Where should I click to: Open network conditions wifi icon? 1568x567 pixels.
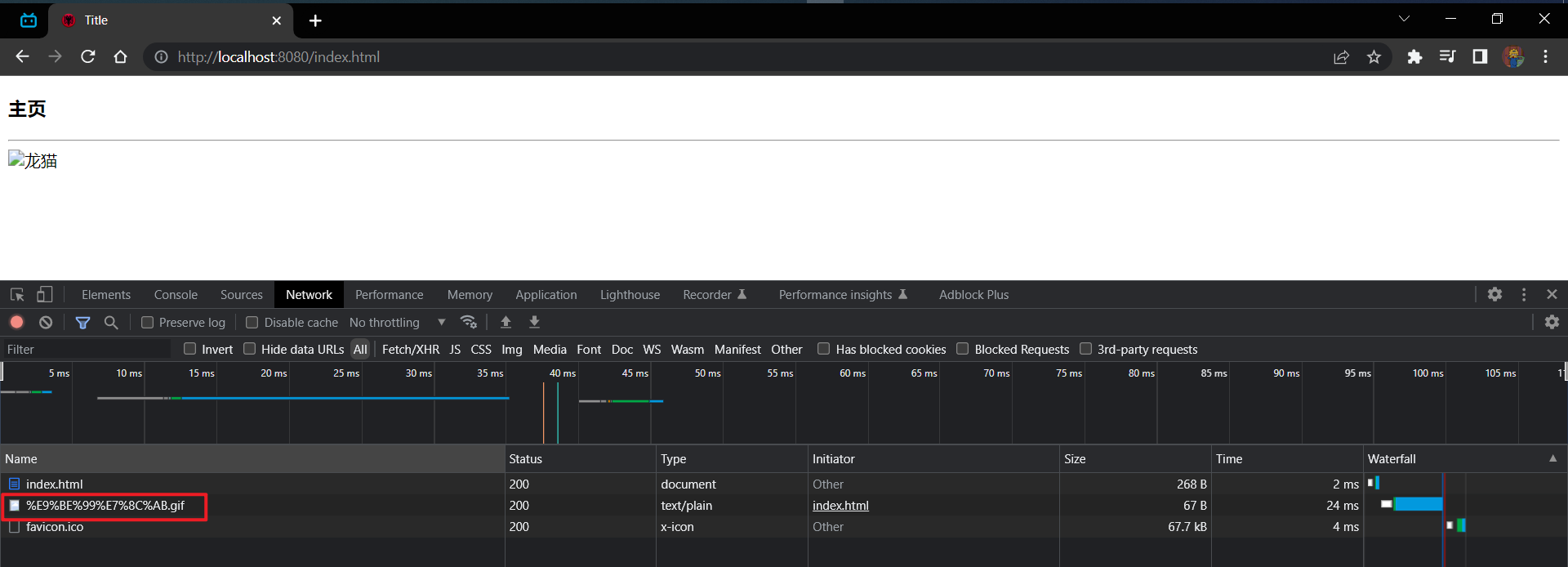469,322
